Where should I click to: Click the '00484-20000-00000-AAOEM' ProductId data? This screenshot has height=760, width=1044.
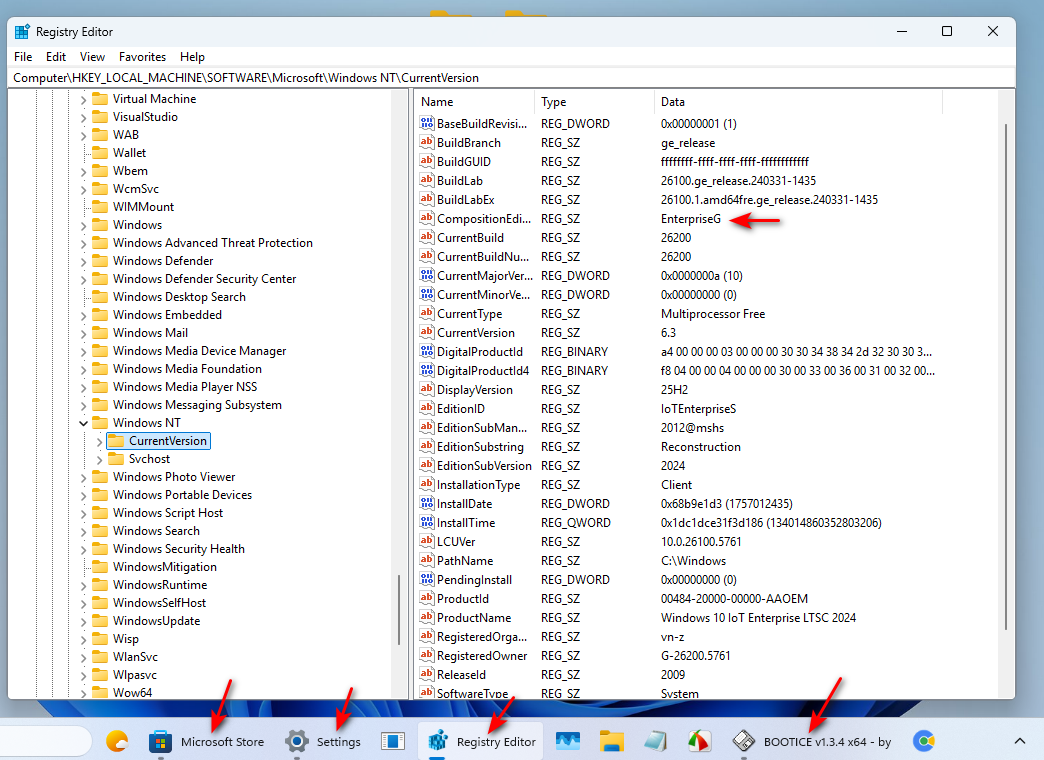734,599
